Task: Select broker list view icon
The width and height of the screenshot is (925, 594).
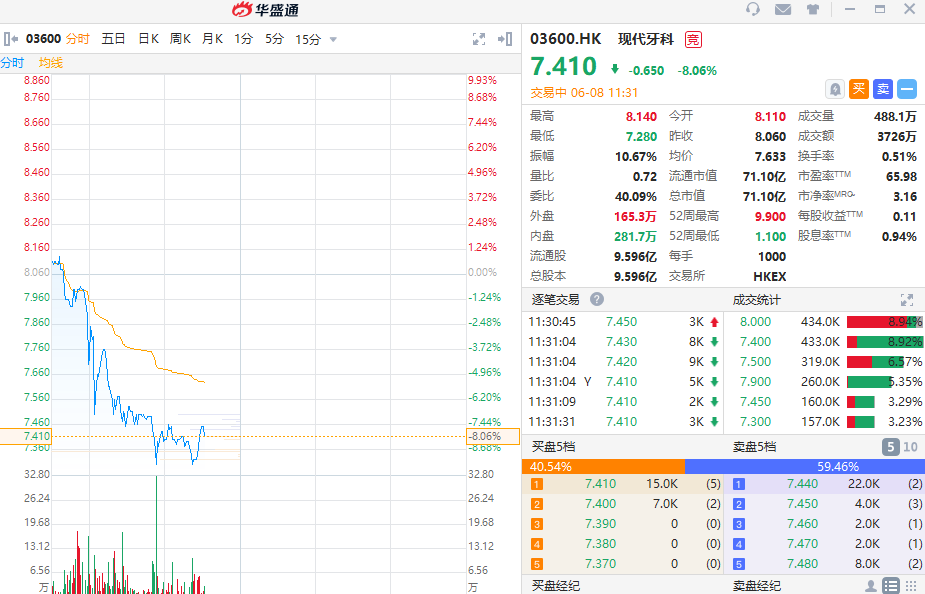Action: (x=891, y=586)
